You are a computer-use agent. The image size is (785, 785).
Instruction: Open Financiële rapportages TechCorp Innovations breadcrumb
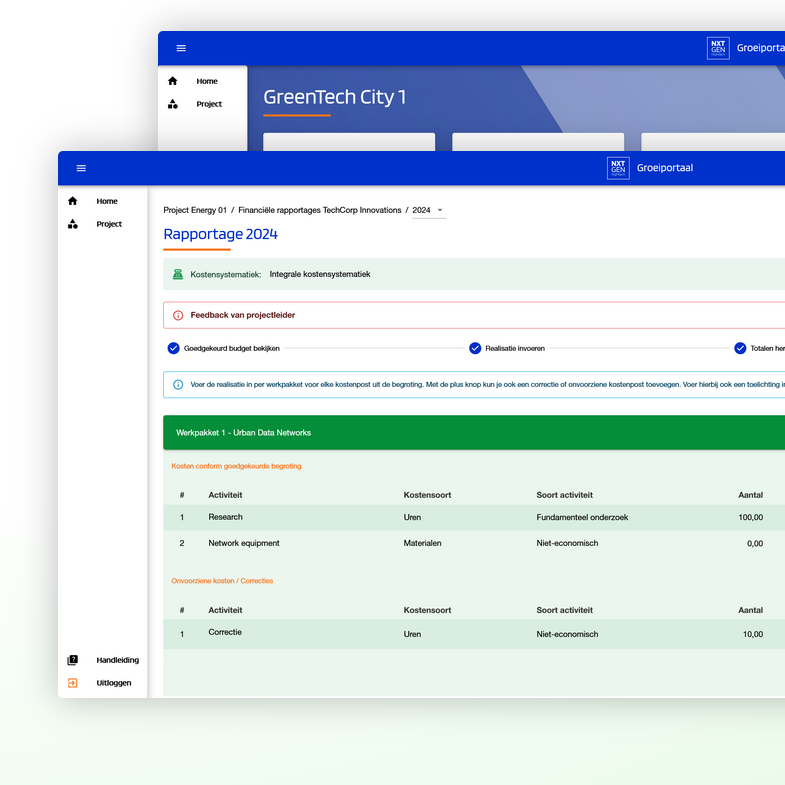click(x=319, y=210)
